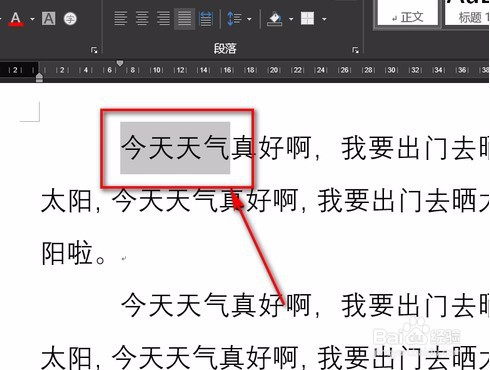The image size is (490, 370).
Task: Open the borders dropdown arrow
Action: (324, 19)
